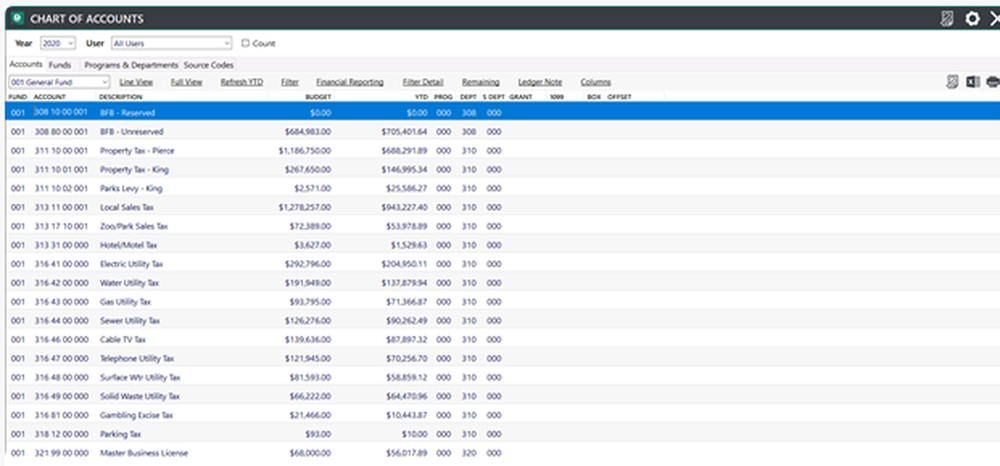Close the Chart of Accounts window
The width and height of the screenshot is (1000, 466).
[994, 19]
